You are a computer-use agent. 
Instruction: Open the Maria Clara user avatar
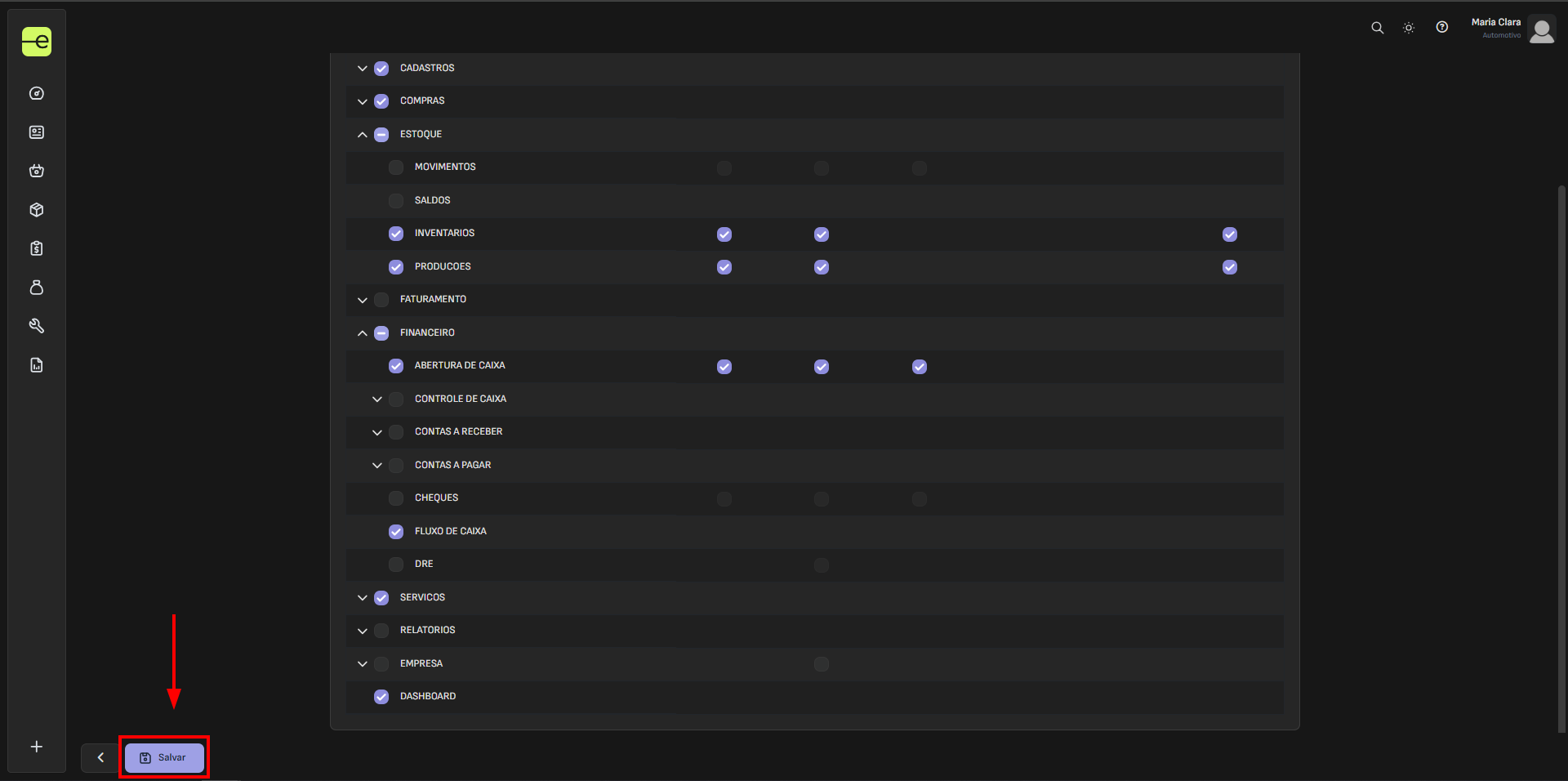click(x=1542, y=30)
